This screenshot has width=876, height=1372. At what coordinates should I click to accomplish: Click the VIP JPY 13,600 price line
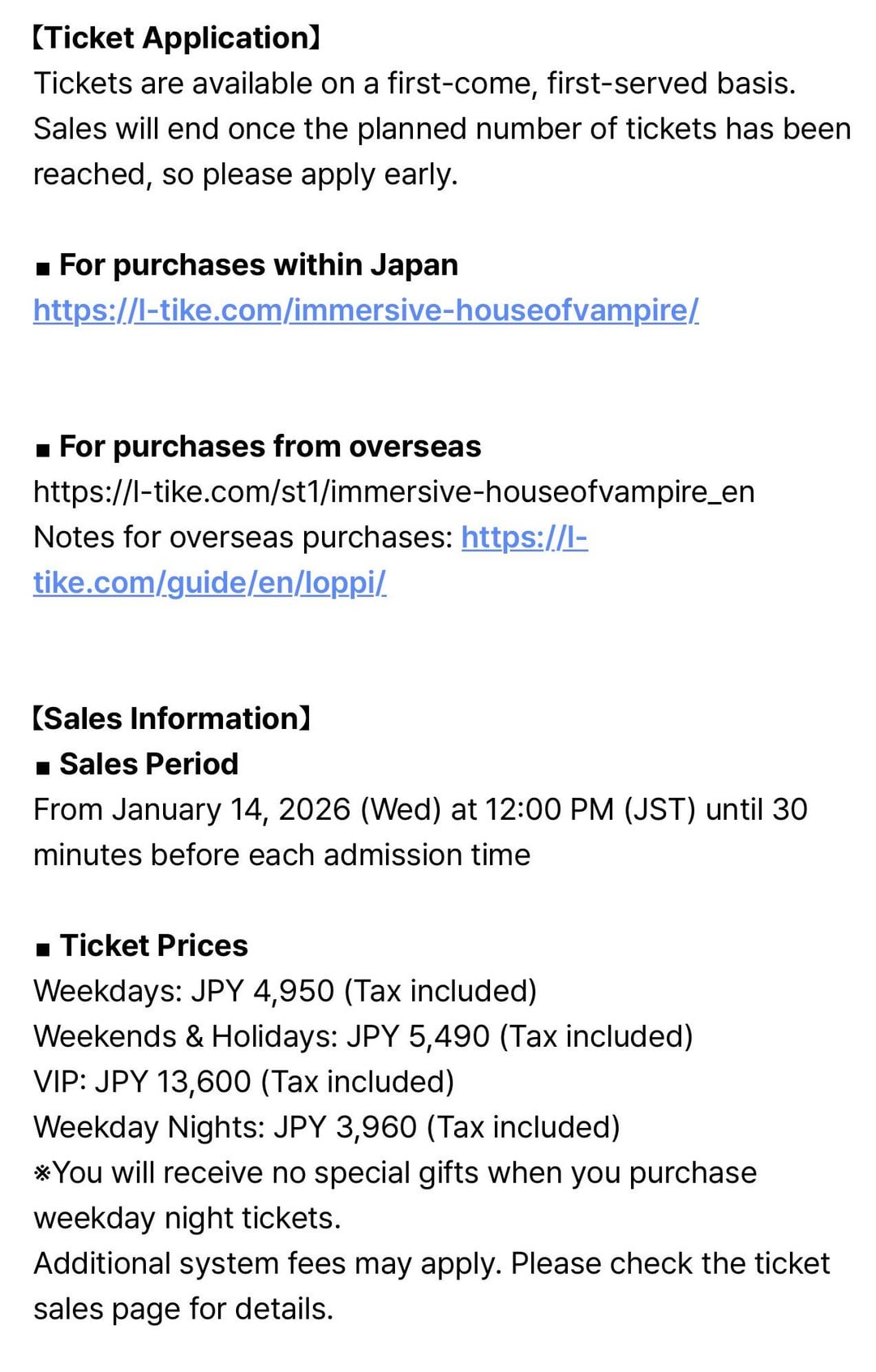point(243,1083)
